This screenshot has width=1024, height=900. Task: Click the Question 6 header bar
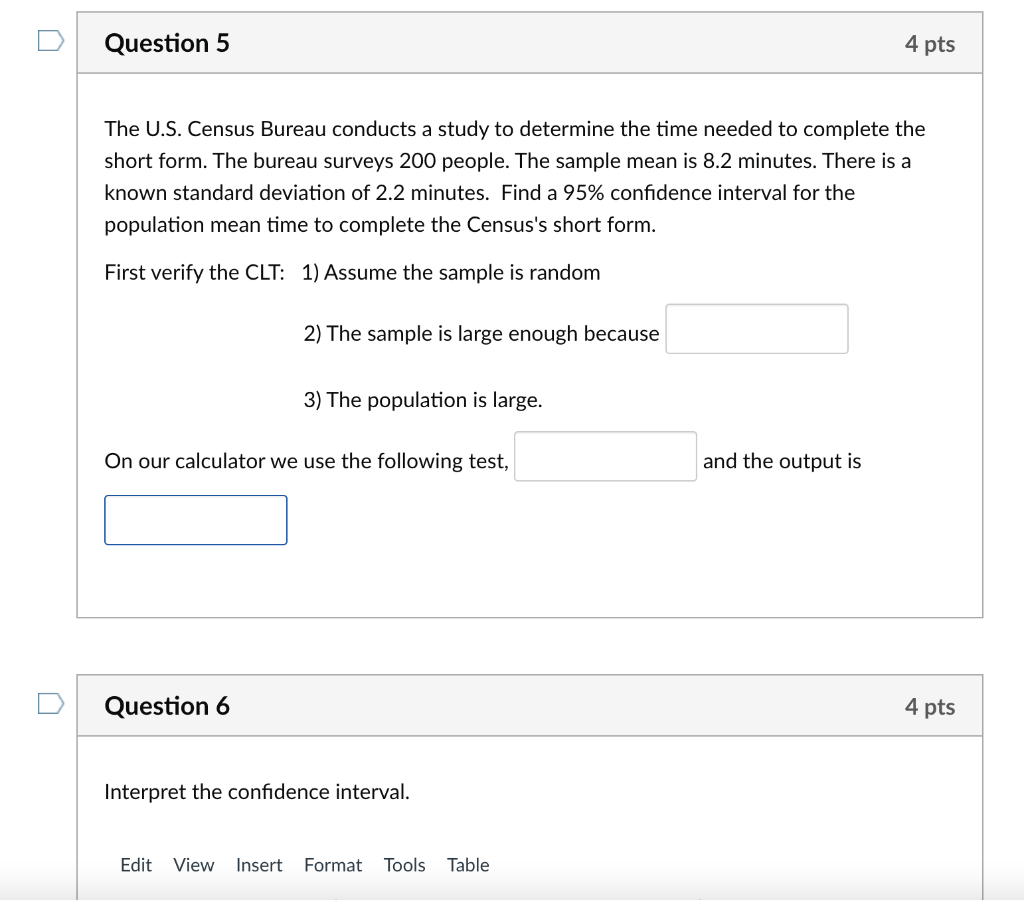pos(530,705)
